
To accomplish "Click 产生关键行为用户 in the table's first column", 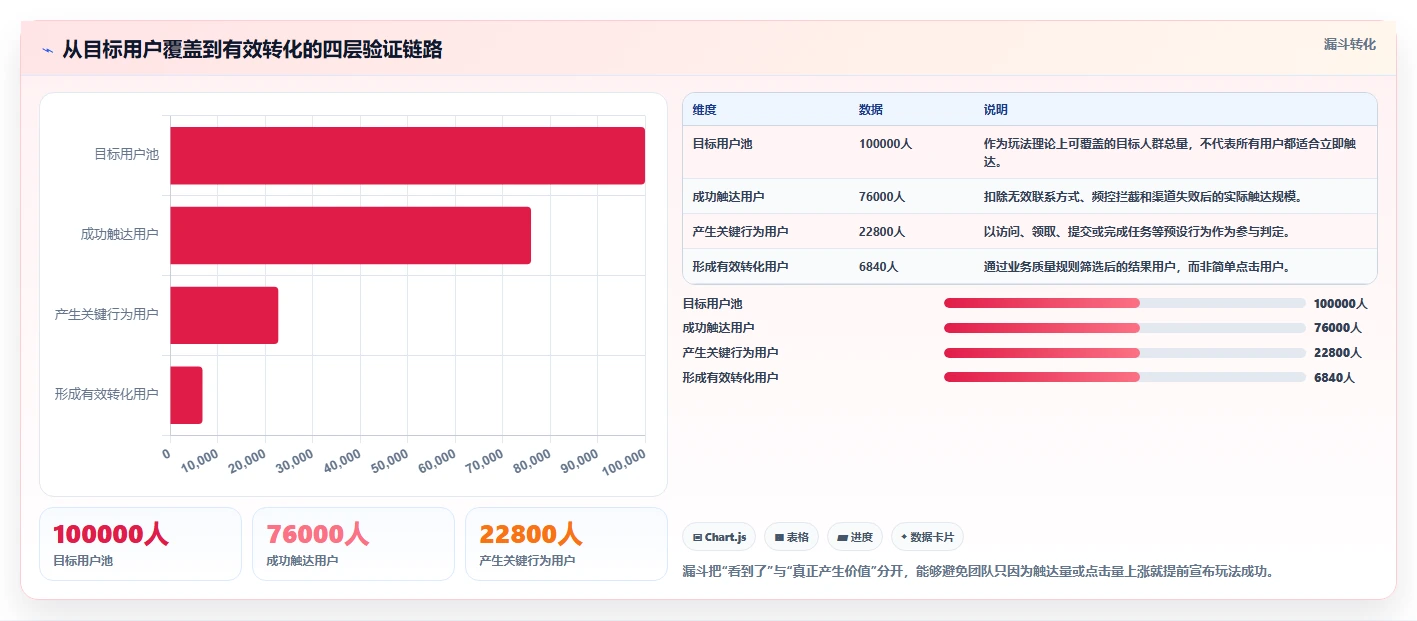I will (741, 232).
